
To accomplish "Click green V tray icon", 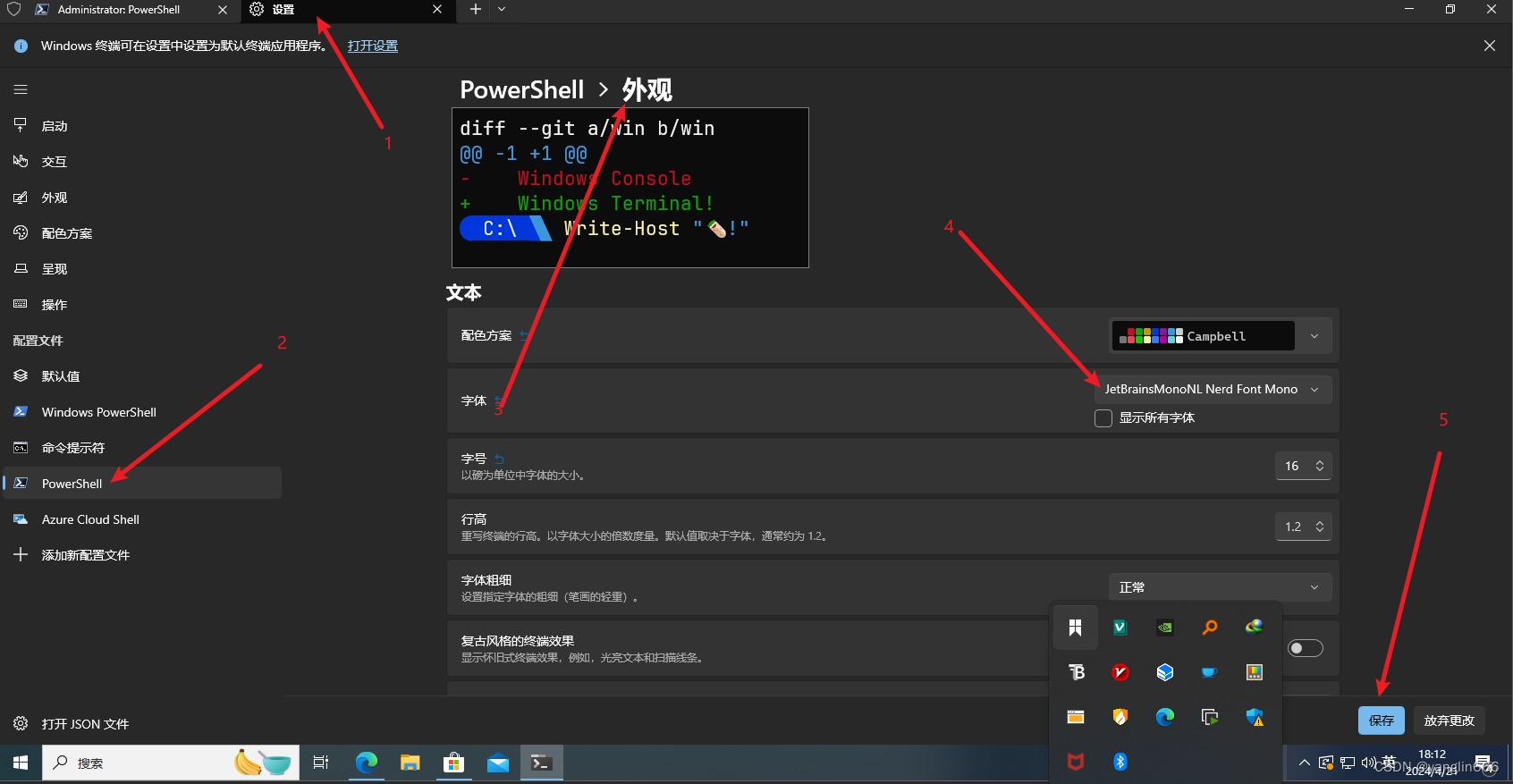I will pyautogui.click(x=1120, y=628).
